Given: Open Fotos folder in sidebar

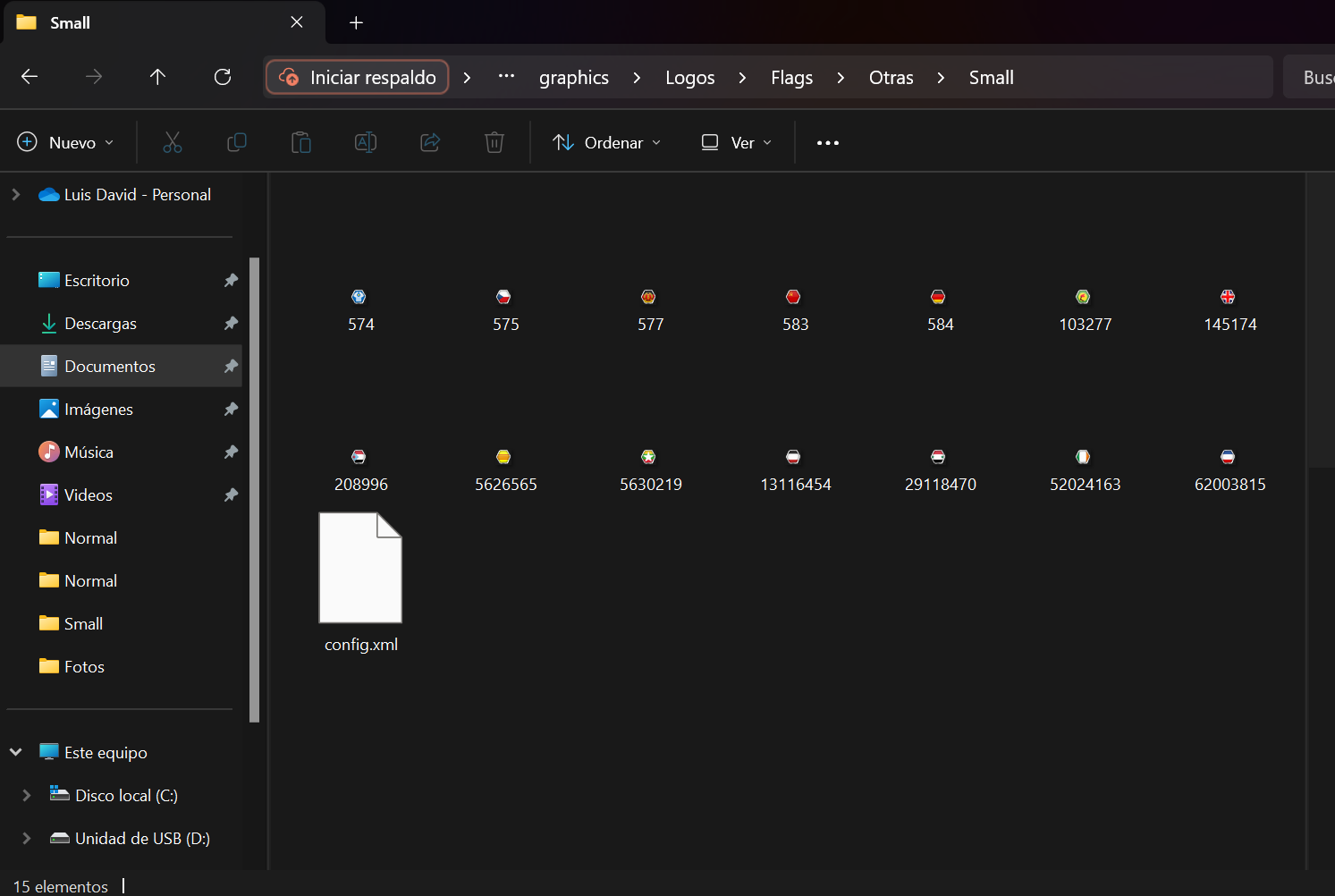Looking at the screenshot, I should pos(123,666).
